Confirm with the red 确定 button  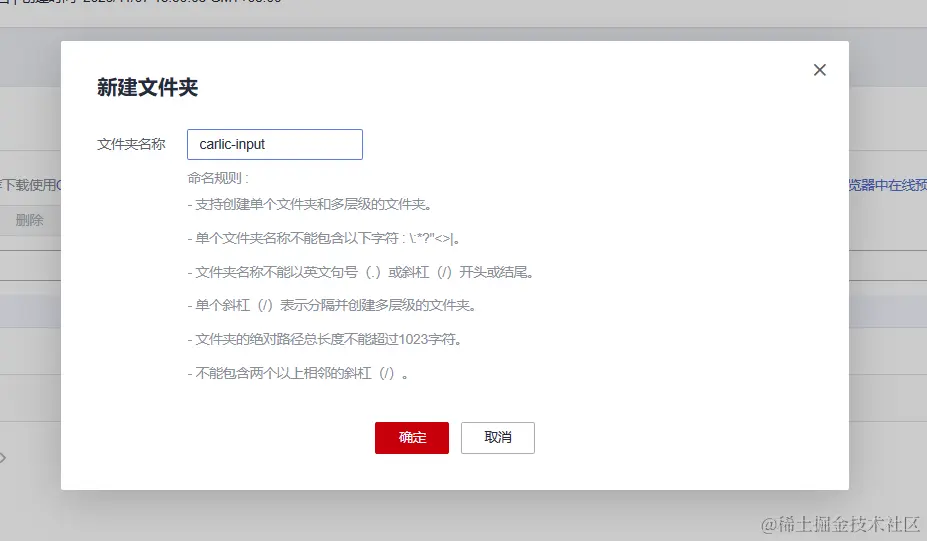pos(412,438)
